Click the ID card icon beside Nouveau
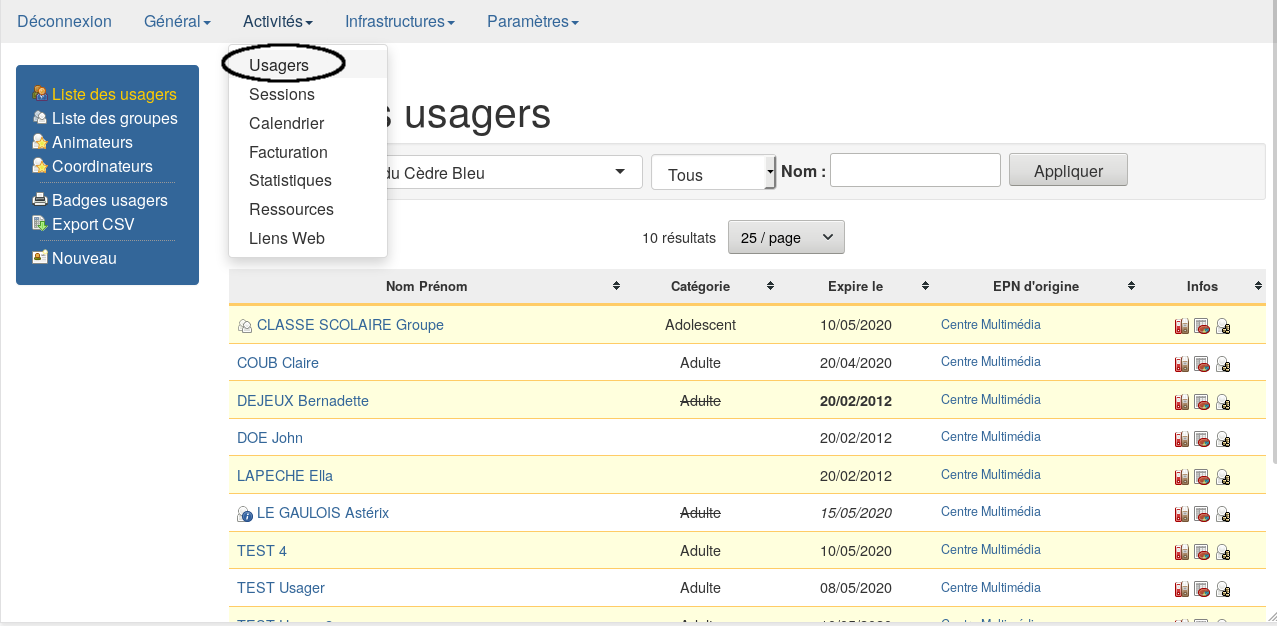Image resolution: width=1277 pixels, height=626 pixels. coord(39,258)
